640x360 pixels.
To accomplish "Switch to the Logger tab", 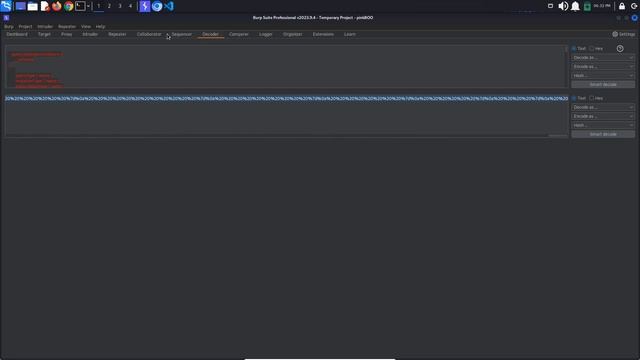I will pos(266,34).
